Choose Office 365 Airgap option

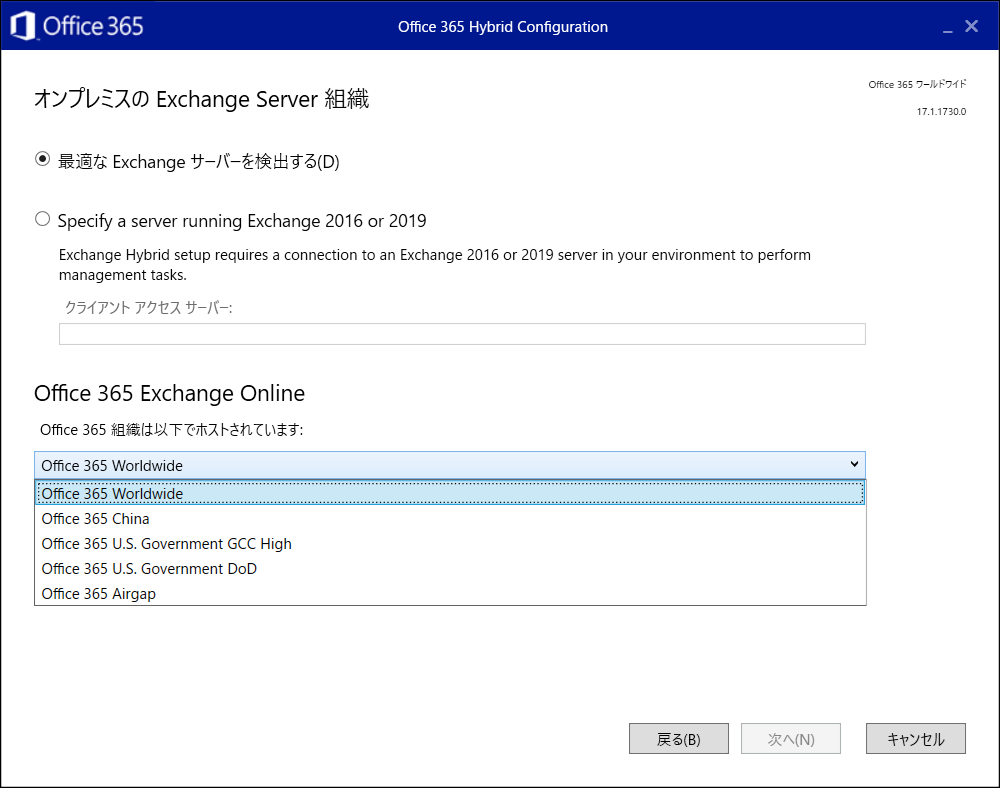450,594
